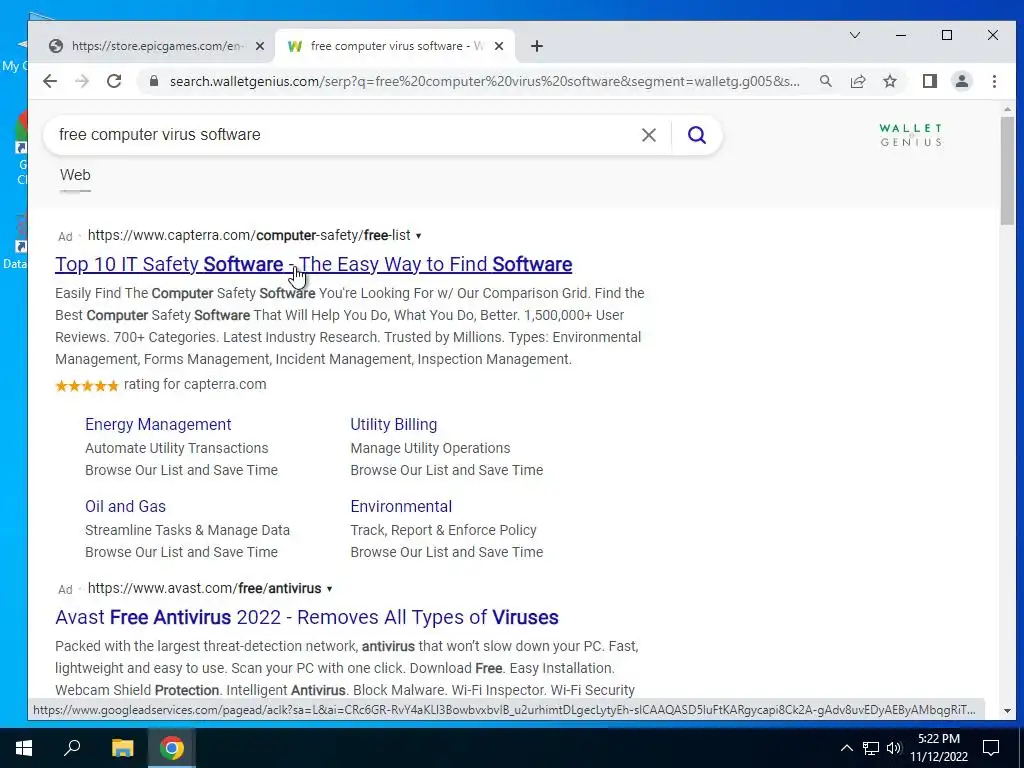This screenshot has height=768, width=1024.
Task: Open Avast Free Antivirus 2022 link
Action: click(307, 618)
